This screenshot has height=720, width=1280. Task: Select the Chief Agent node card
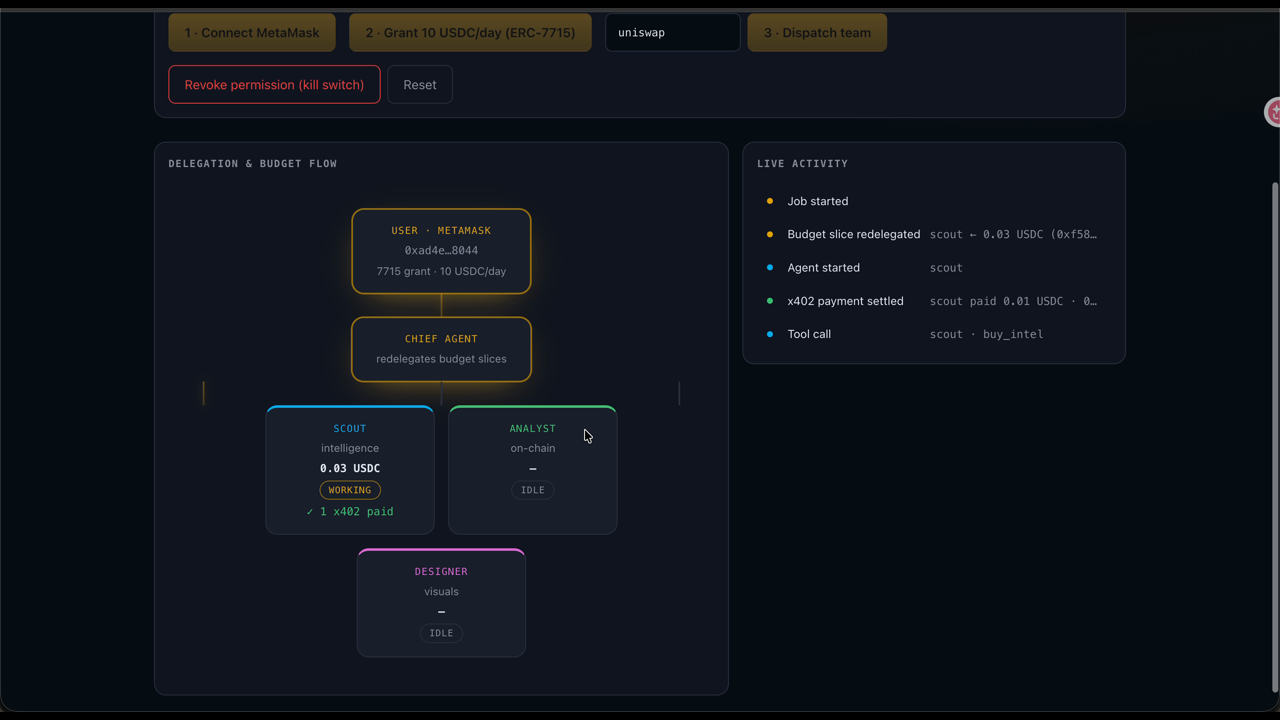pos(441,349)
